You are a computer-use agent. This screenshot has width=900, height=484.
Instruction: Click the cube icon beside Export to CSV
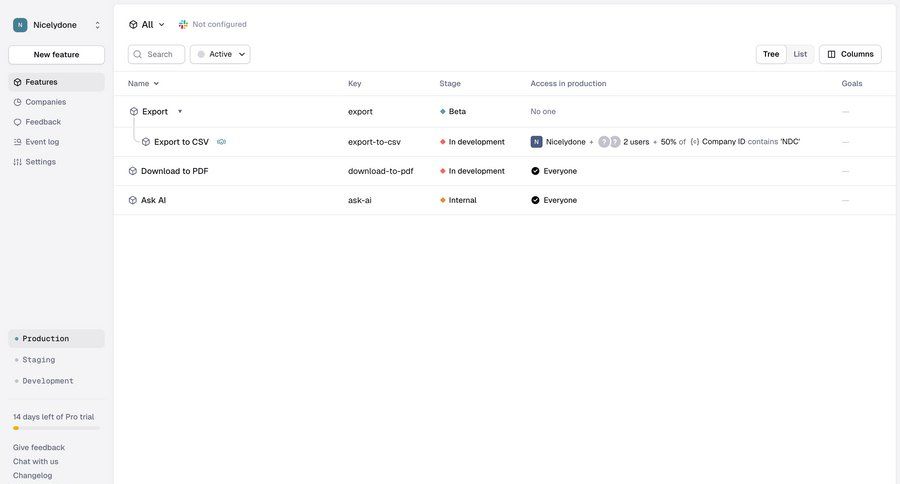tap(146, 142)
